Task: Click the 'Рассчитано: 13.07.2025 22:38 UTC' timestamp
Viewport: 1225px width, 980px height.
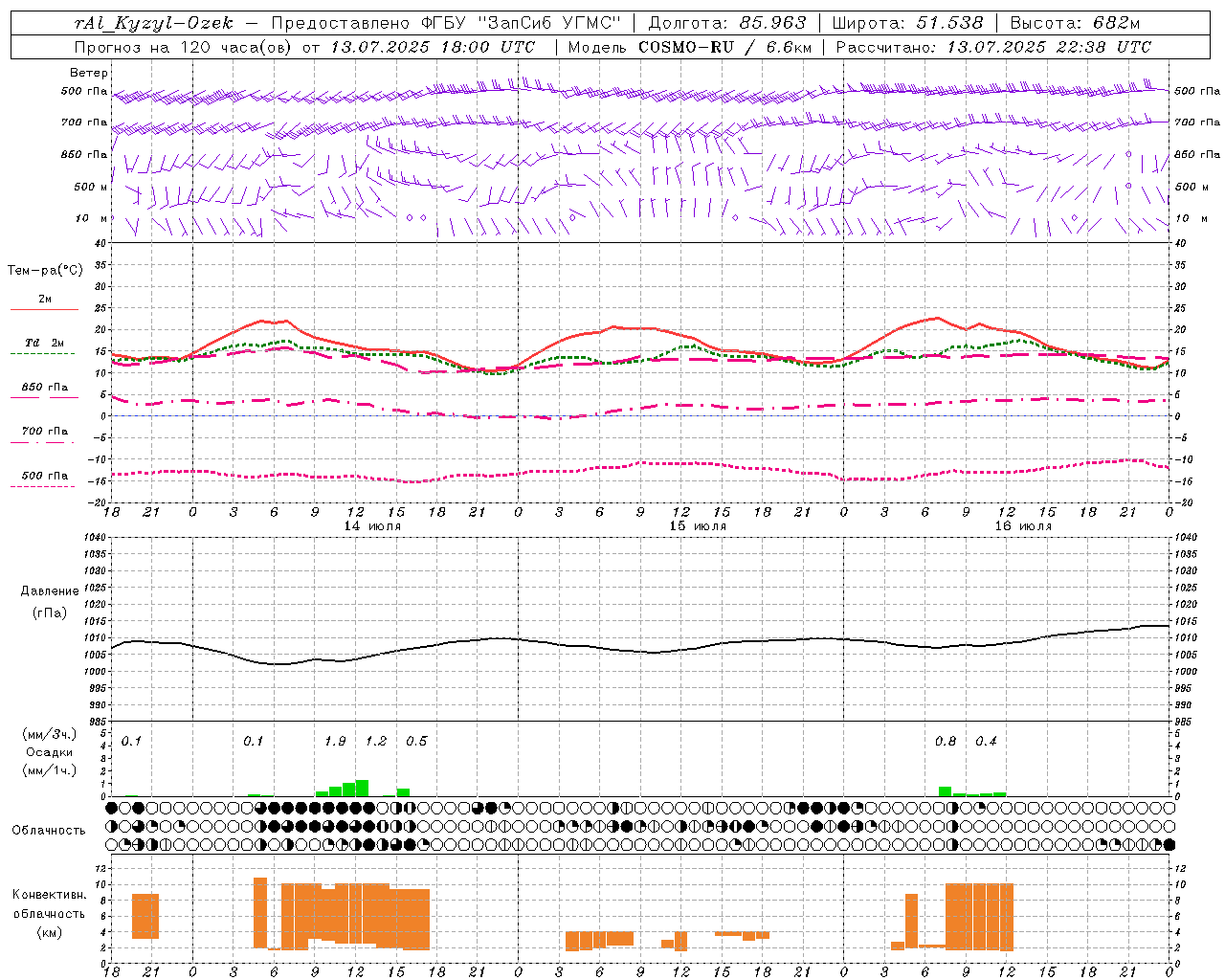Action: (993, 47)
